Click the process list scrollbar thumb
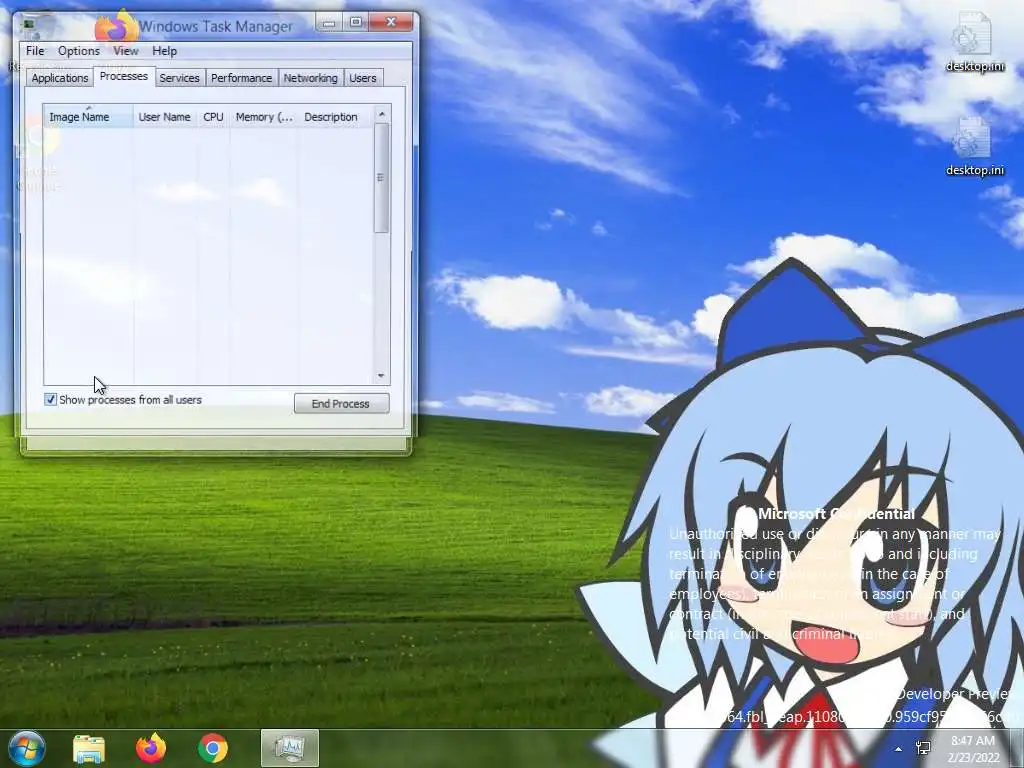 point(381,178)
